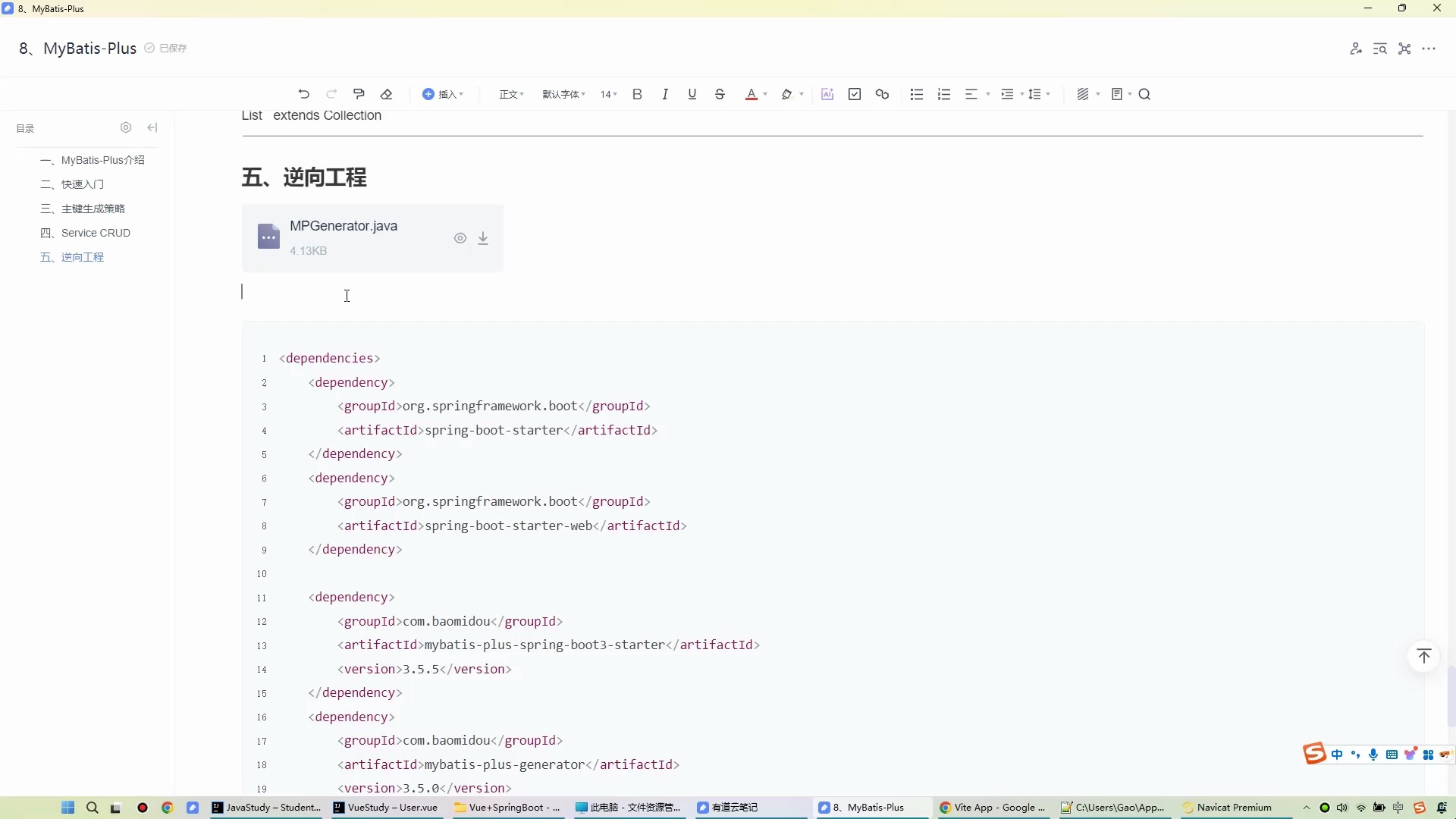Open the 插入 insert menu
The height and width of the screenshot is (819, 1456).
443,94
